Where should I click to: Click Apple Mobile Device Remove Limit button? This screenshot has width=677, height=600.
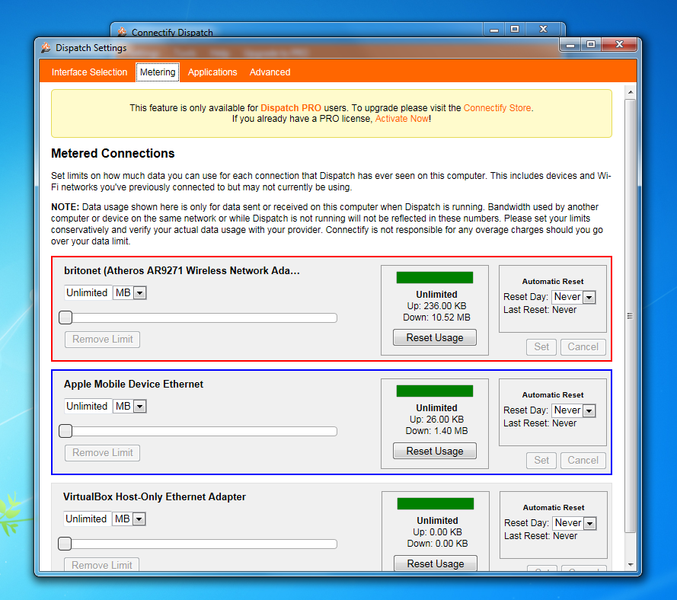click(x=102, y=453)
